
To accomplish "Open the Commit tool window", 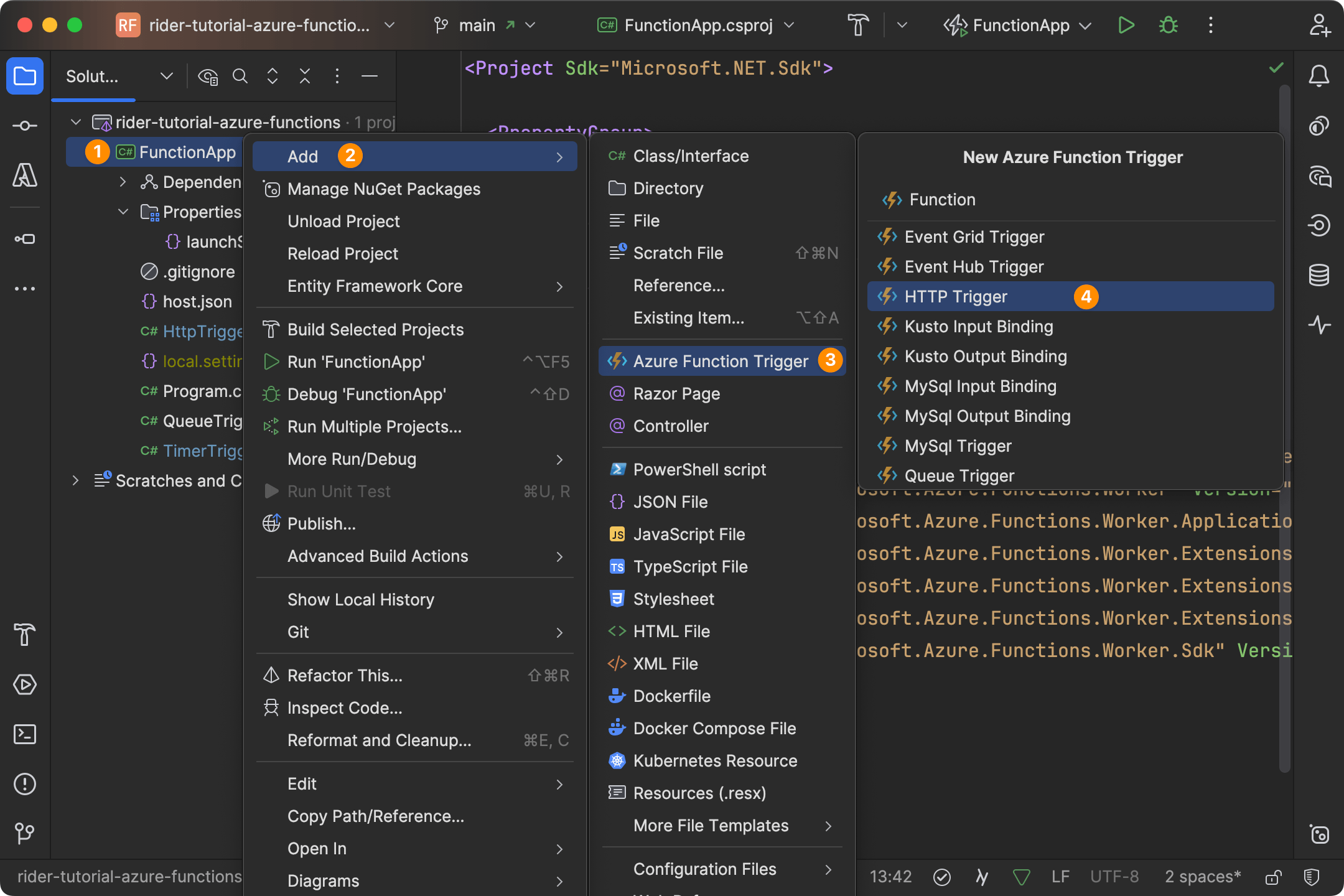I will [x=25, y=125].
